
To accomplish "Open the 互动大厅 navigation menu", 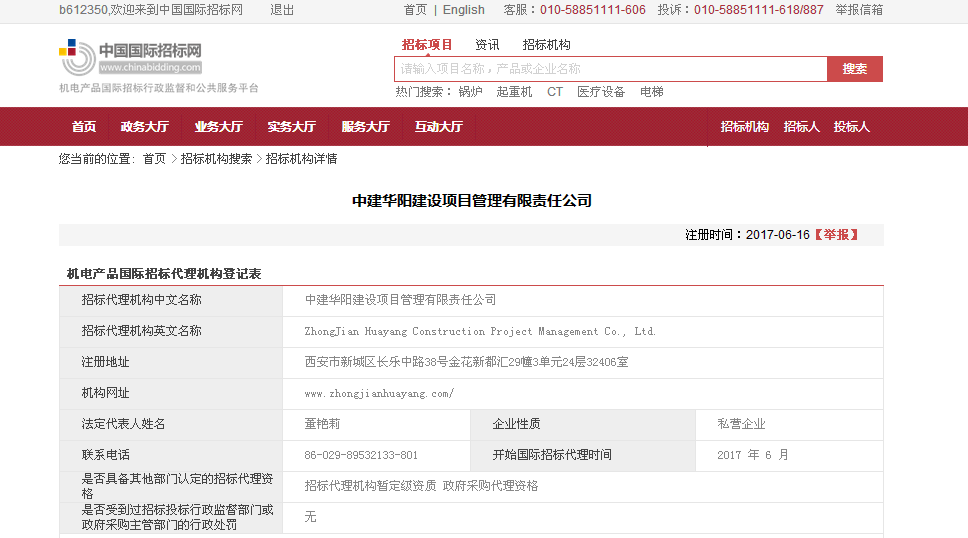I will point(438,127).
